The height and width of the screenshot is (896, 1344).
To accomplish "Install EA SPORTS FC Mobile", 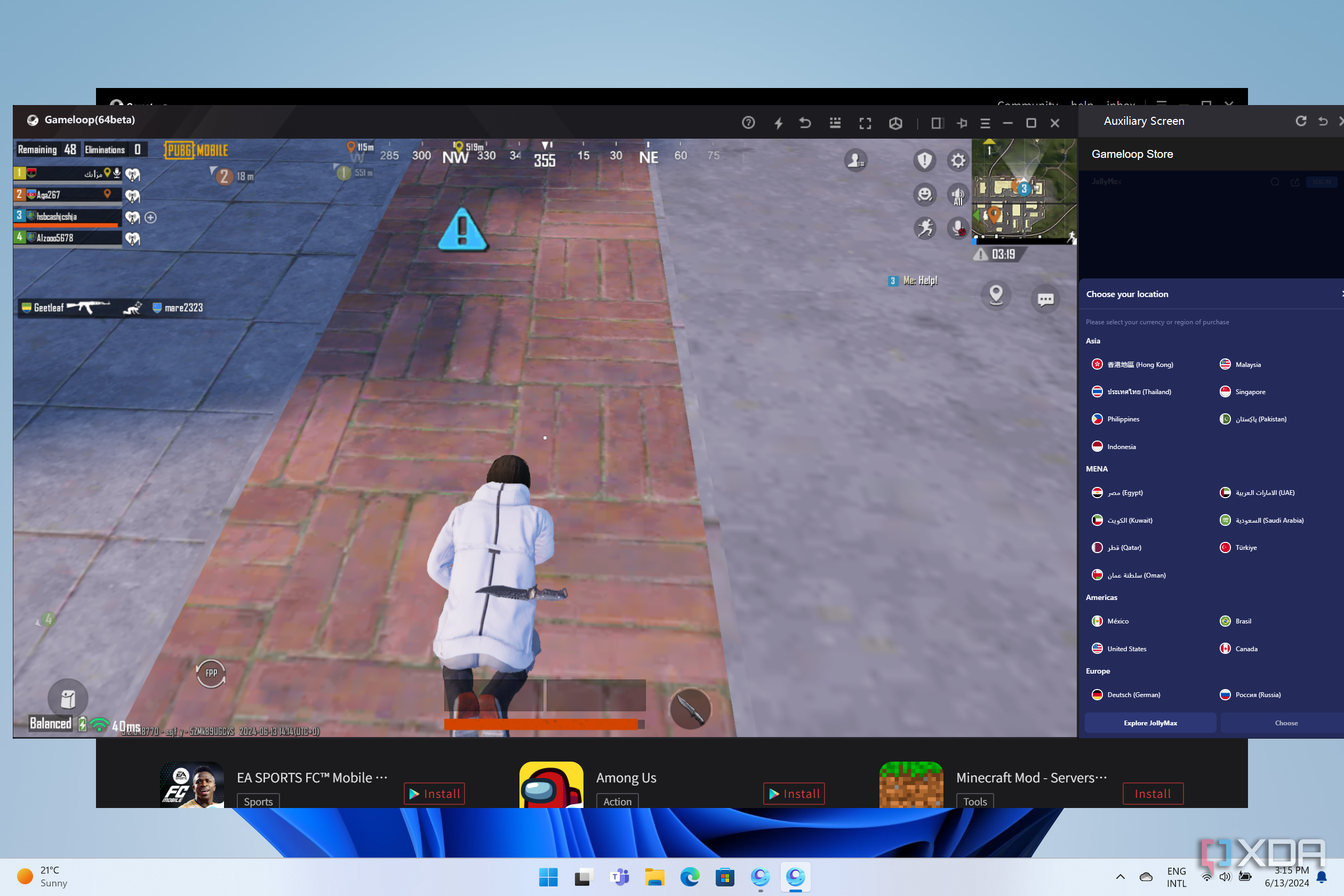I will coord(434,794).
